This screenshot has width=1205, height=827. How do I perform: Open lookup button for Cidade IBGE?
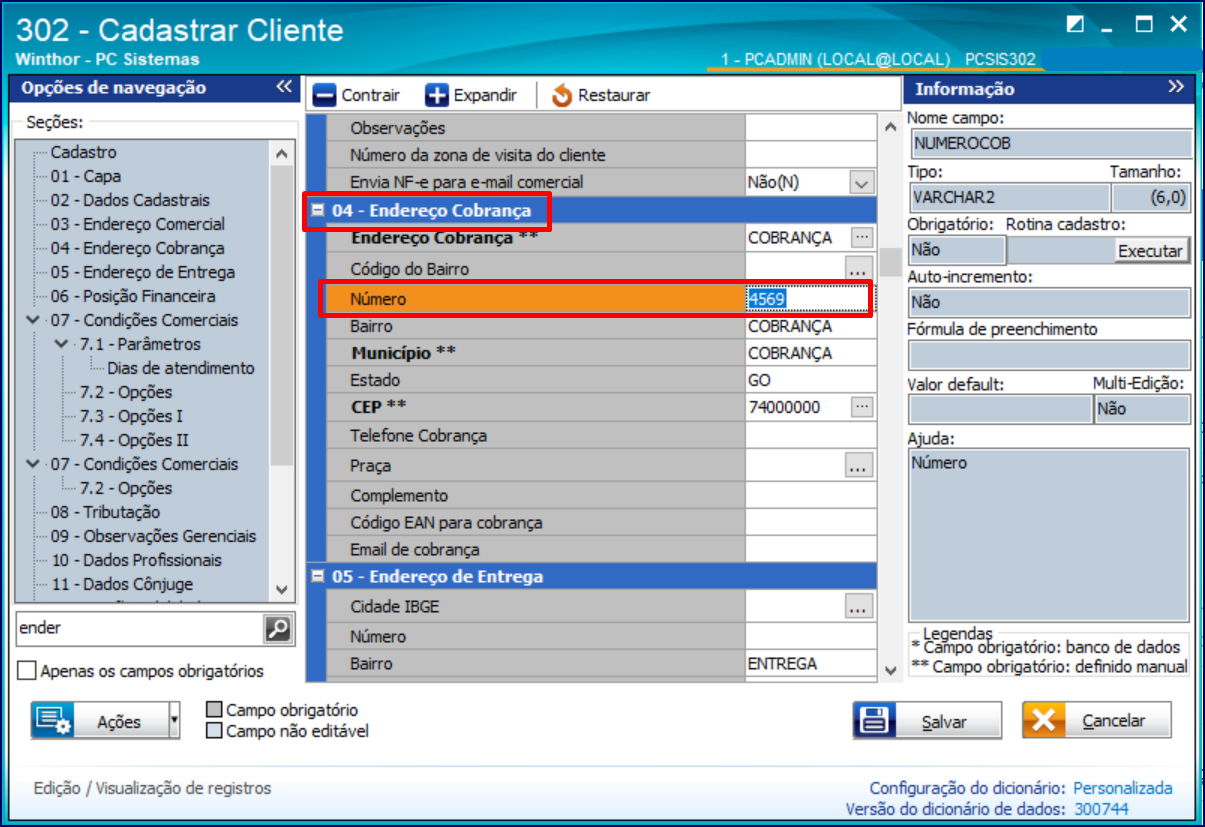coord(858,606)
